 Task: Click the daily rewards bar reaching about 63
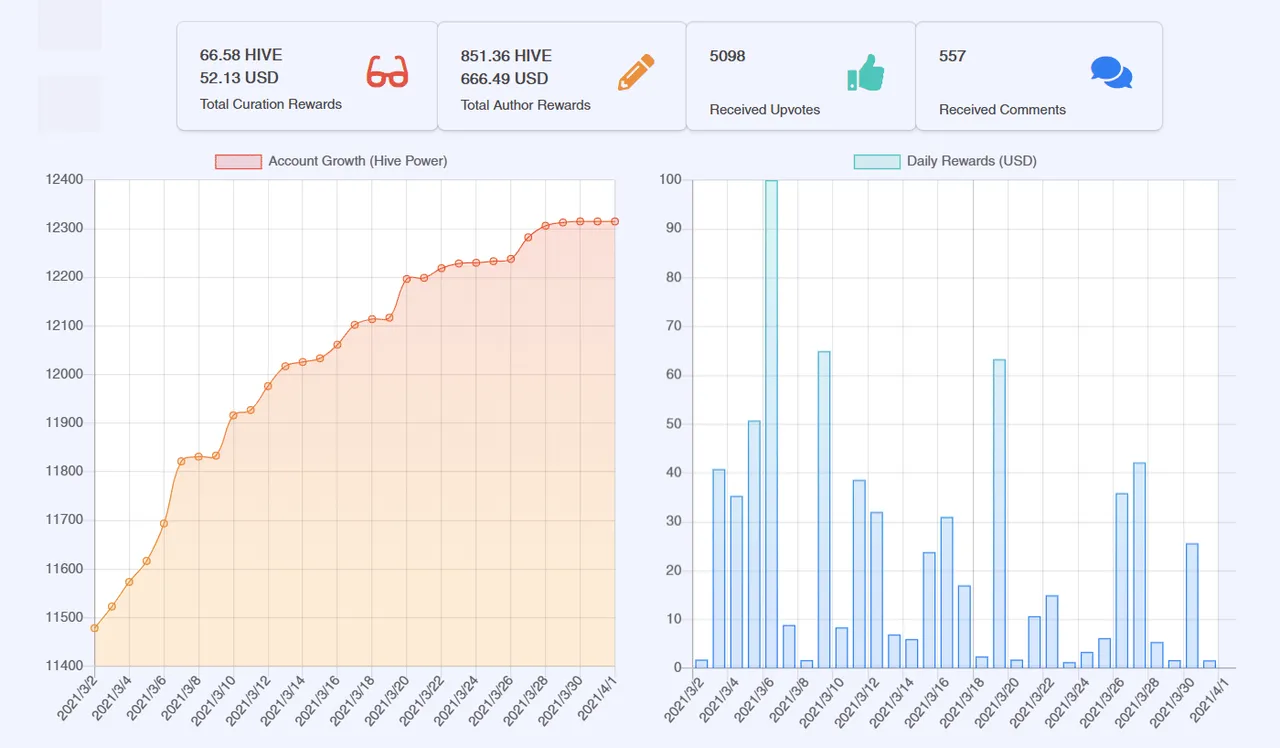(999, 514)
